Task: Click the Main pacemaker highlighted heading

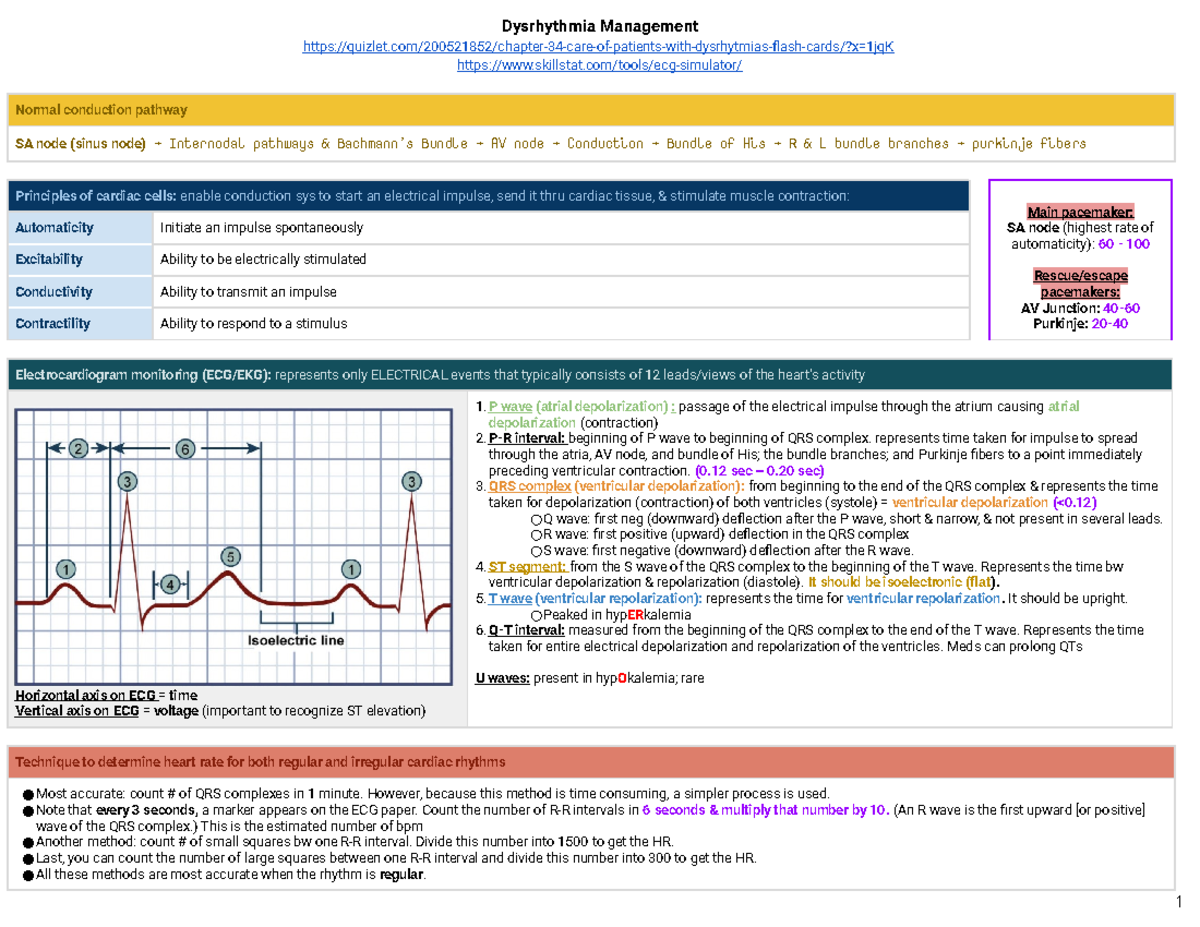Action: point(1081,212)
